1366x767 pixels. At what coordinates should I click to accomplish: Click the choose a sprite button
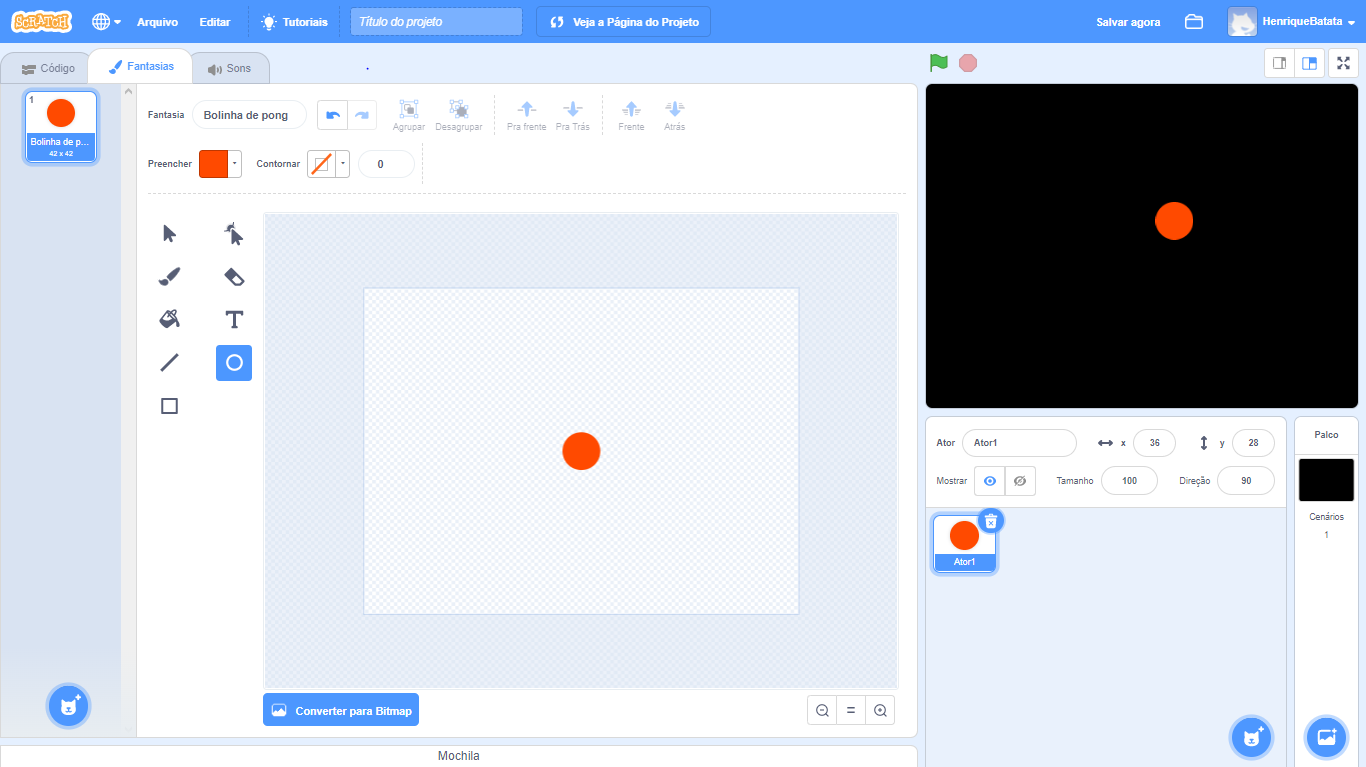tap(1251, 738)
